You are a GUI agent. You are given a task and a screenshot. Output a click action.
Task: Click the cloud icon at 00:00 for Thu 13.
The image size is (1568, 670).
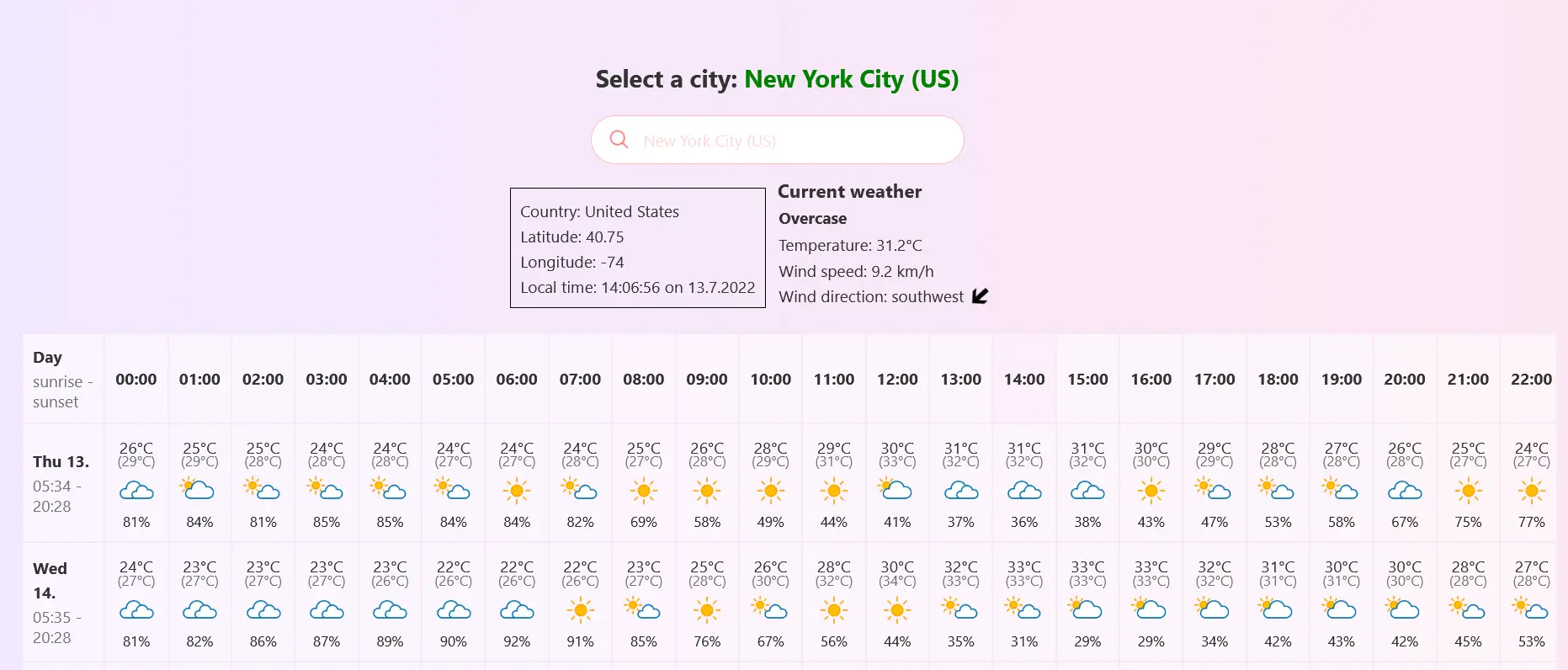coord(136,491)
